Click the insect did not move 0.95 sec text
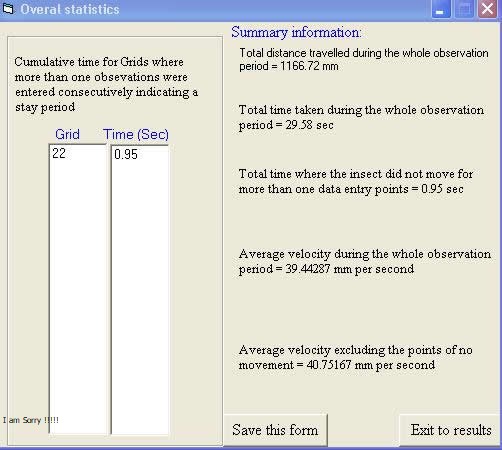This screenshot has height=450, width=502. [x=356, y=181]
